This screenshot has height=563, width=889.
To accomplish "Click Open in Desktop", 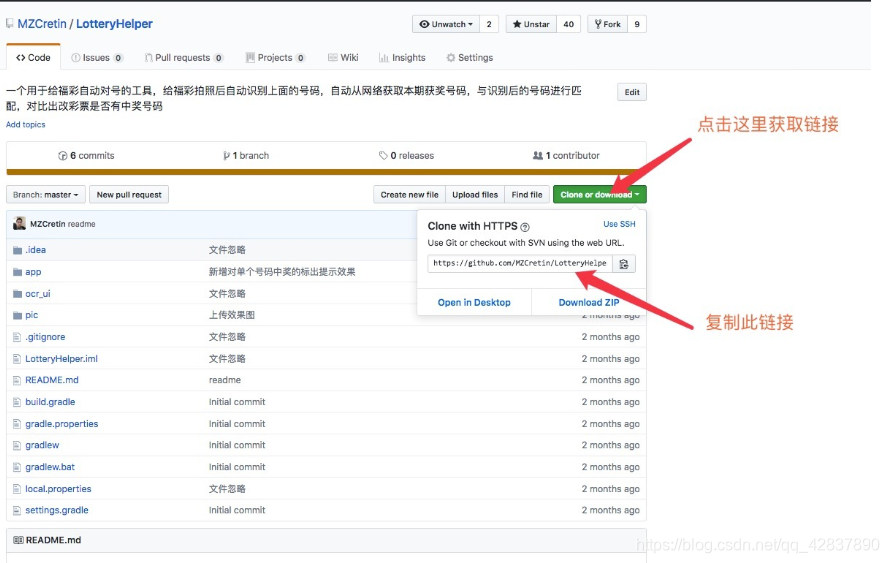I will (474, 303).
